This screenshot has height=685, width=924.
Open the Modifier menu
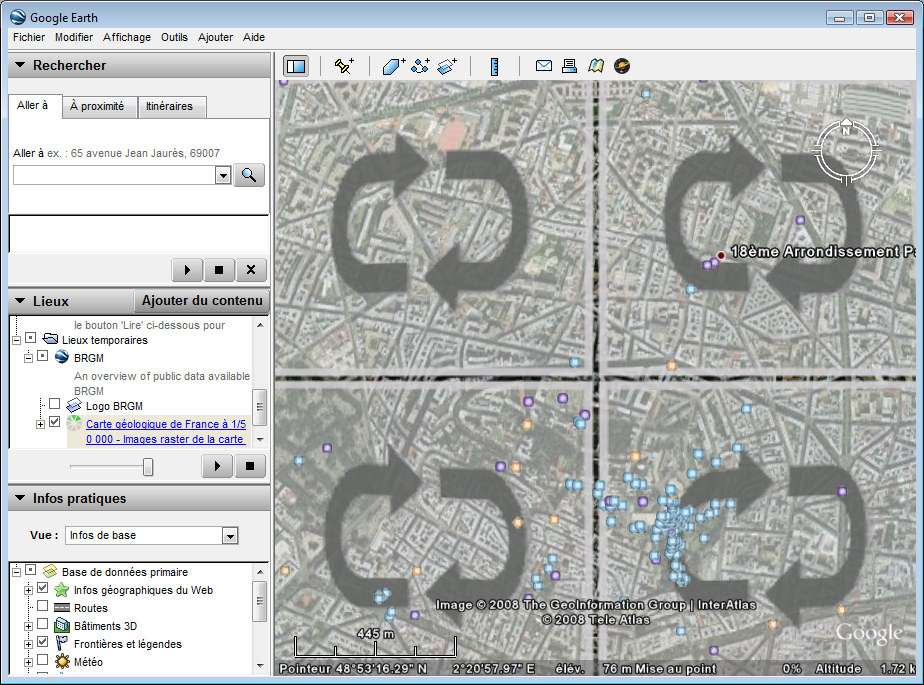(x=74, y=37)
